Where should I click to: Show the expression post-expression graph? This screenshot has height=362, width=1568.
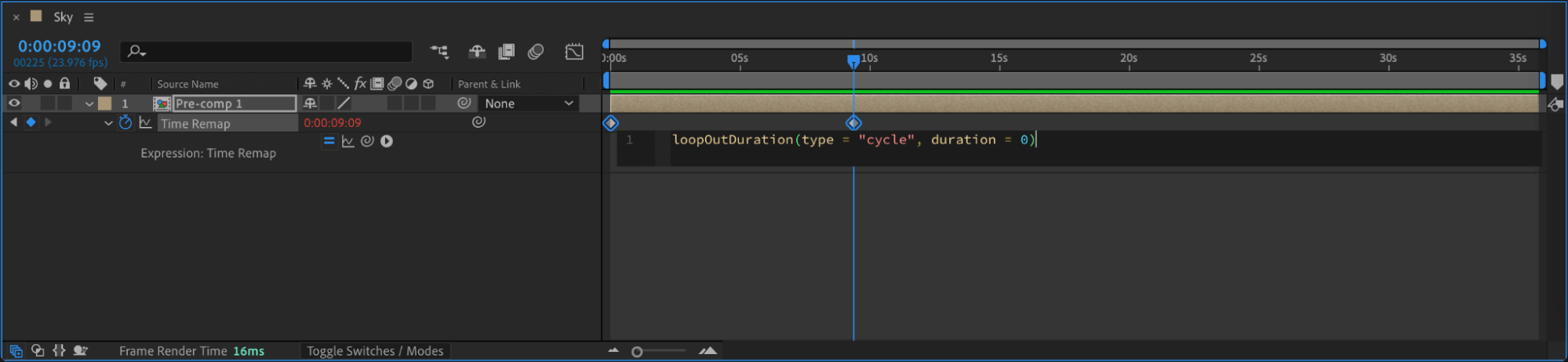point(348,141)
